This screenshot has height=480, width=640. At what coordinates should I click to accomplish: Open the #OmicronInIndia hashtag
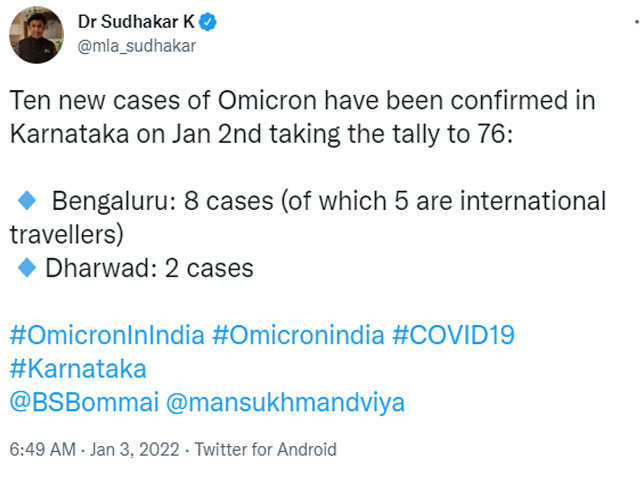107,335
